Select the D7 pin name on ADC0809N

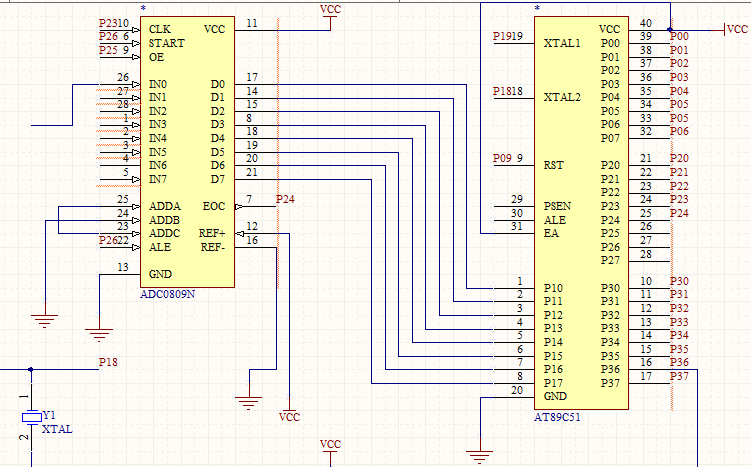[217, 179]
